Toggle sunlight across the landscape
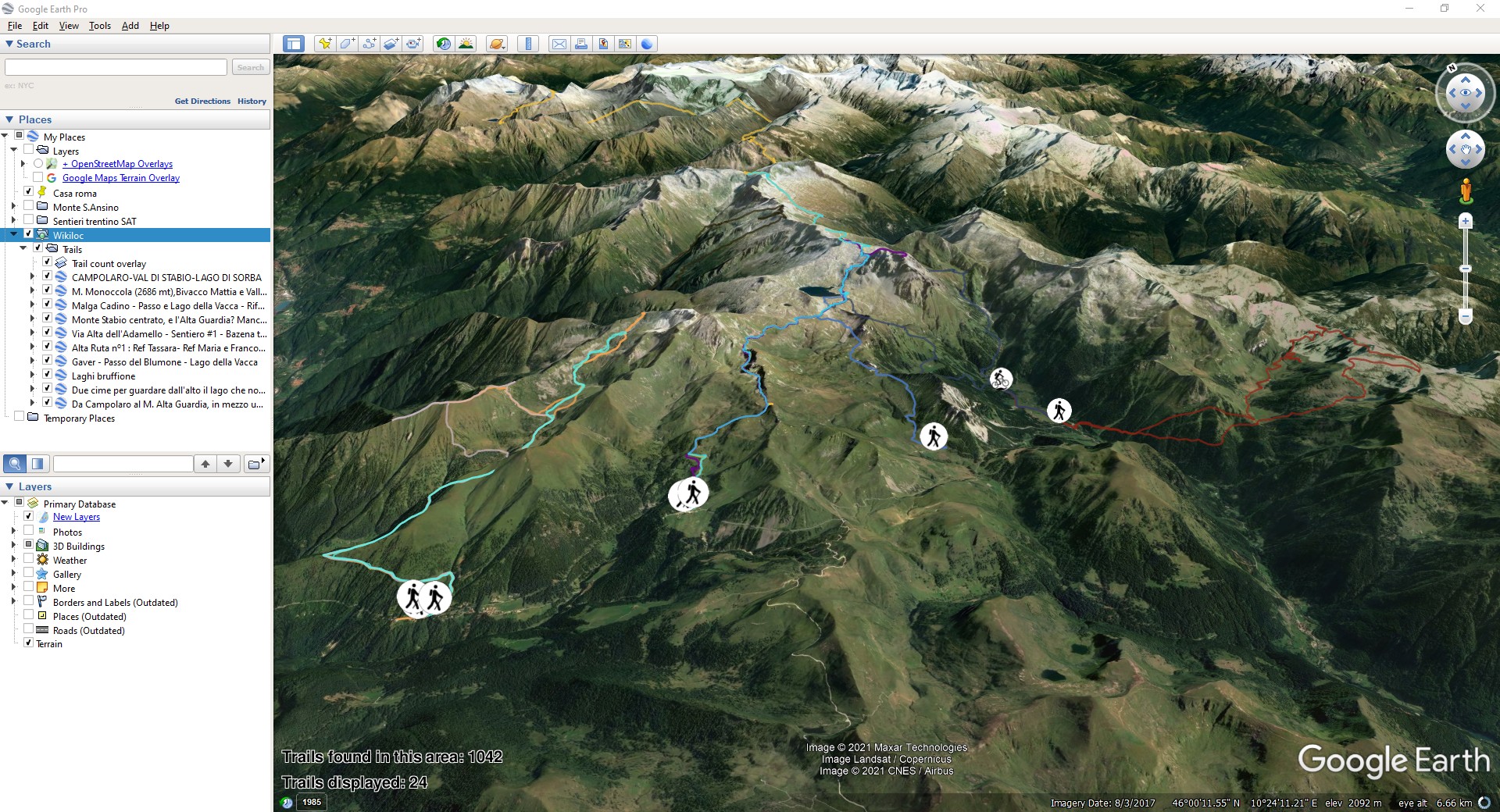The height and width of the screenshot is (812, 1500). point(466,44)
